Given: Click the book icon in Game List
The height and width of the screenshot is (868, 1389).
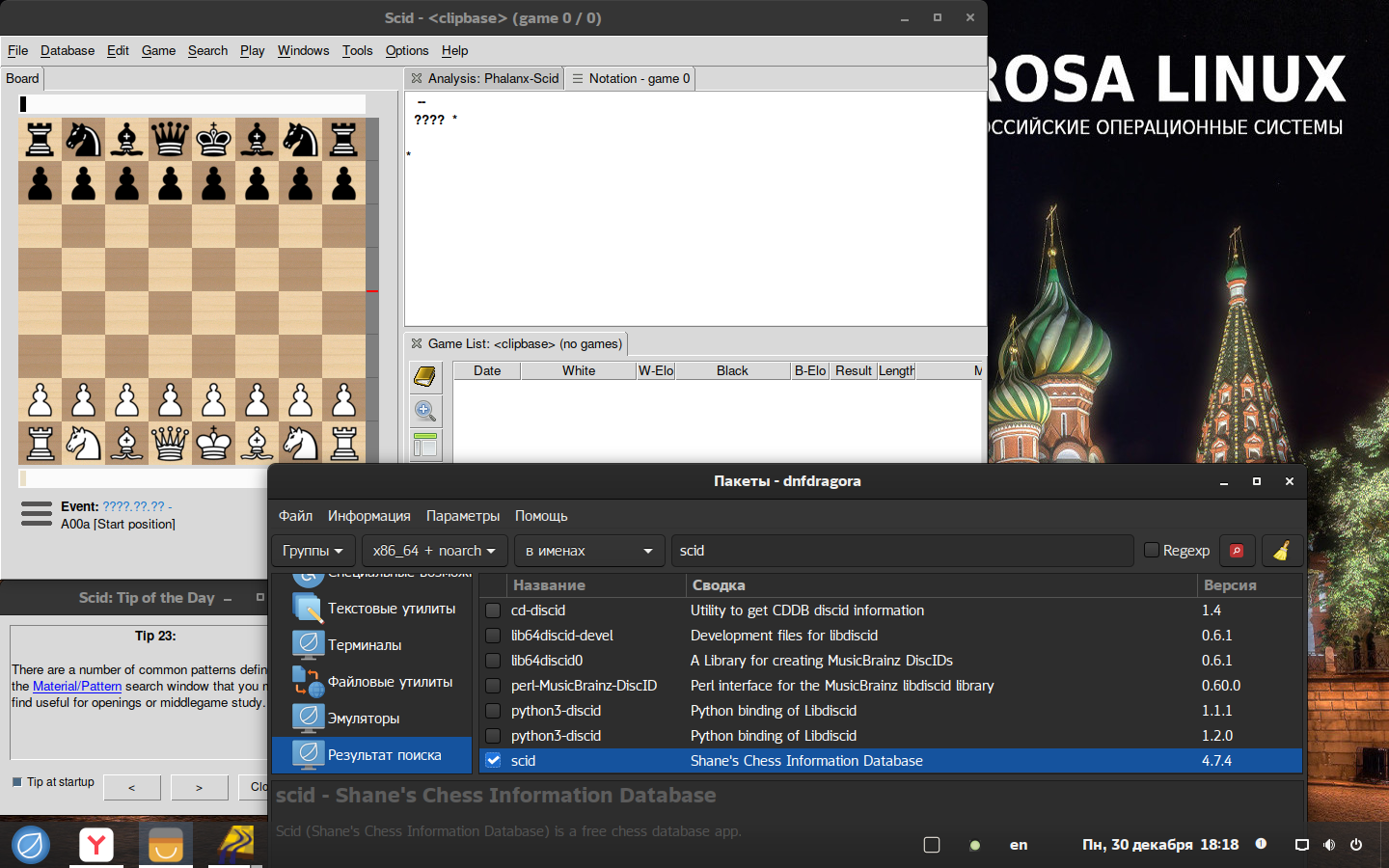Looking at the screenshot, I should [425, 376].
